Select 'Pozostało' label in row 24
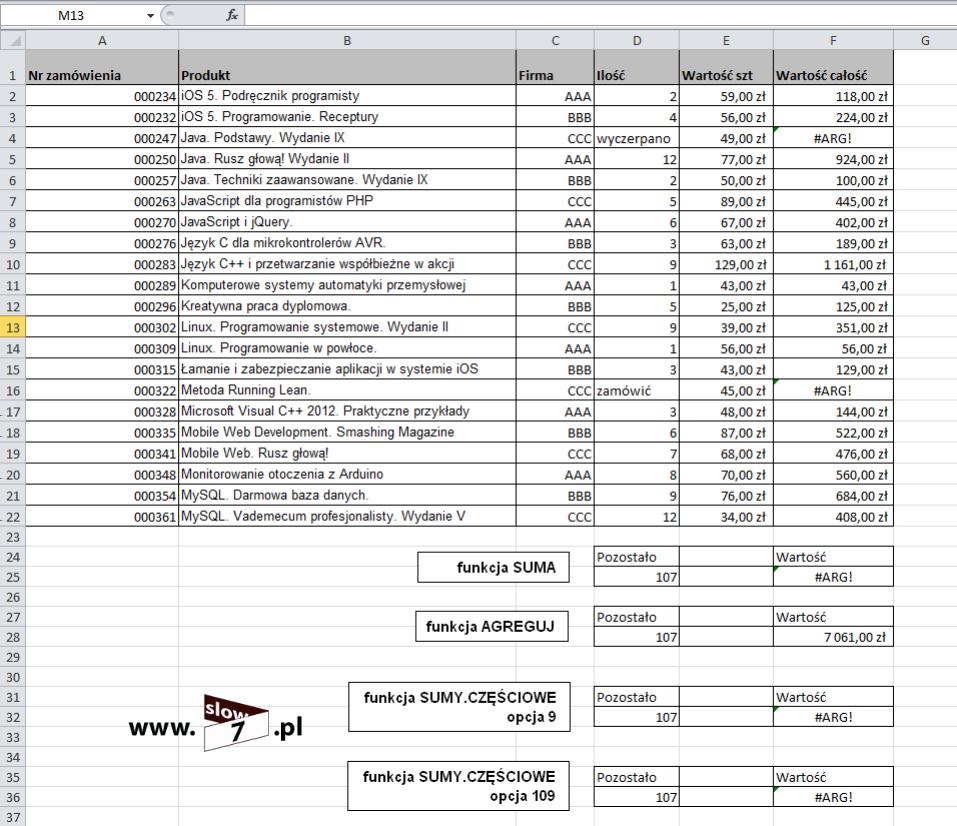 click(637, 557)
